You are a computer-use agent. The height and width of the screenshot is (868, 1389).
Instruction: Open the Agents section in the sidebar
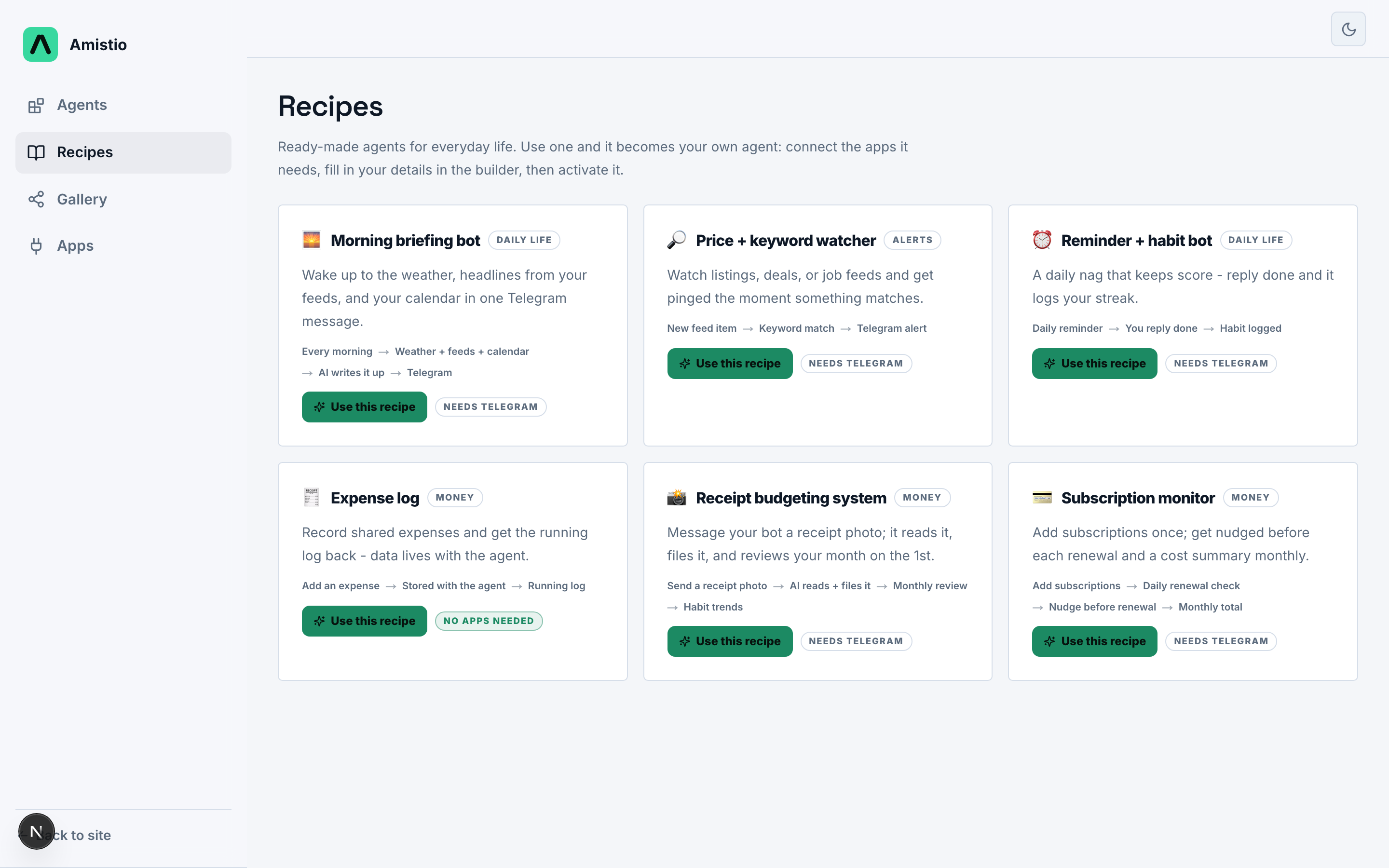click(123, 105)
